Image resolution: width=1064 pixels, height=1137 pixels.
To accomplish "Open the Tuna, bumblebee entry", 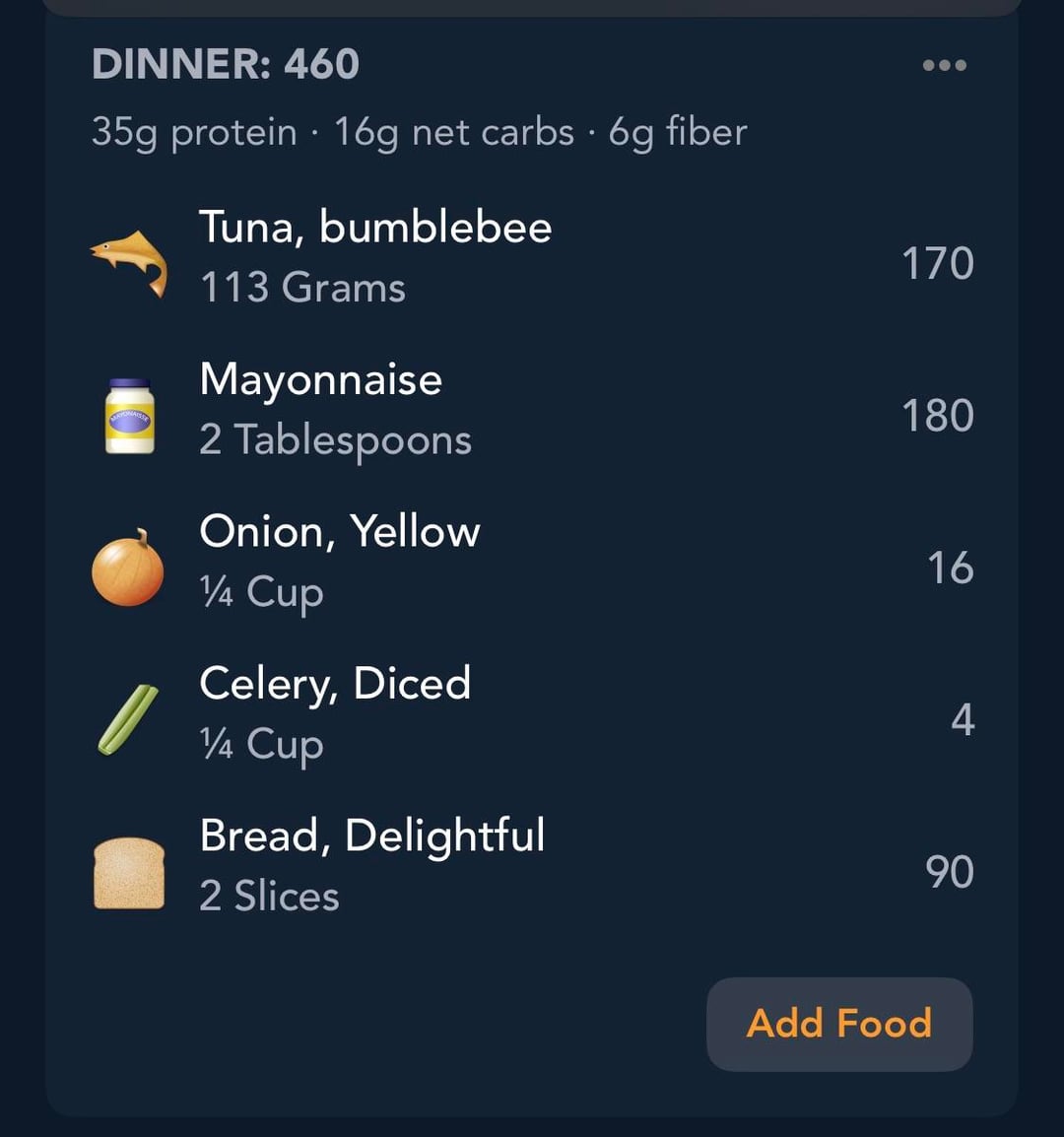I will [375, 228].
